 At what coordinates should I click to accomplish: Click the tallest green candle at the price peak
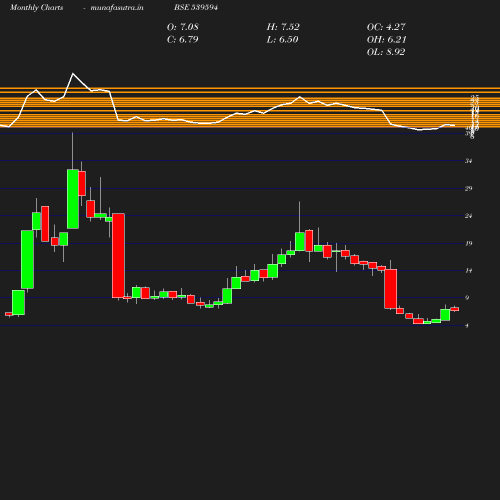[x=73, y=199]
